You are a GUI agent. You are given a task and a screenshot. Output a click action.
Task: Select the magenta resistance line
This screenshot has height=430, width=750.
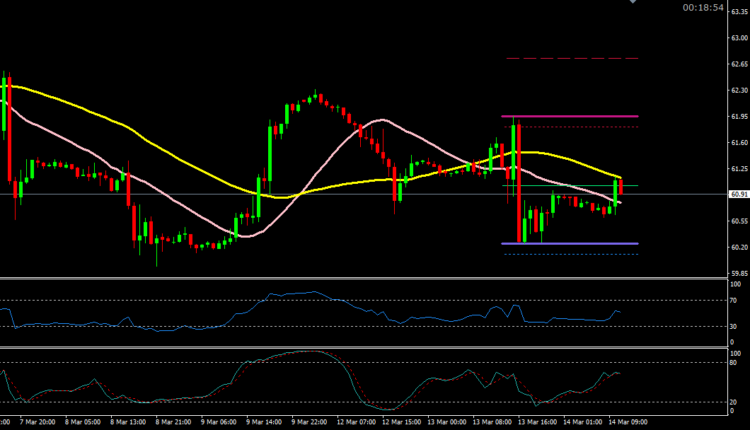point(570,117)
